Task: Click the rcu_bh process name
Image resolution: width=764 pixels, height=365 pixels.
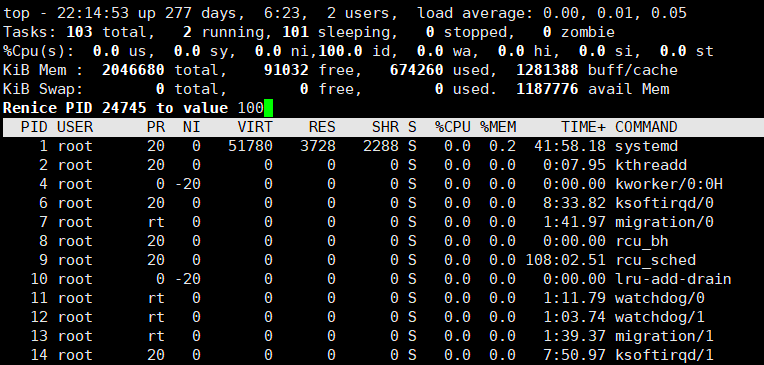Action: (x=642, y=241)
